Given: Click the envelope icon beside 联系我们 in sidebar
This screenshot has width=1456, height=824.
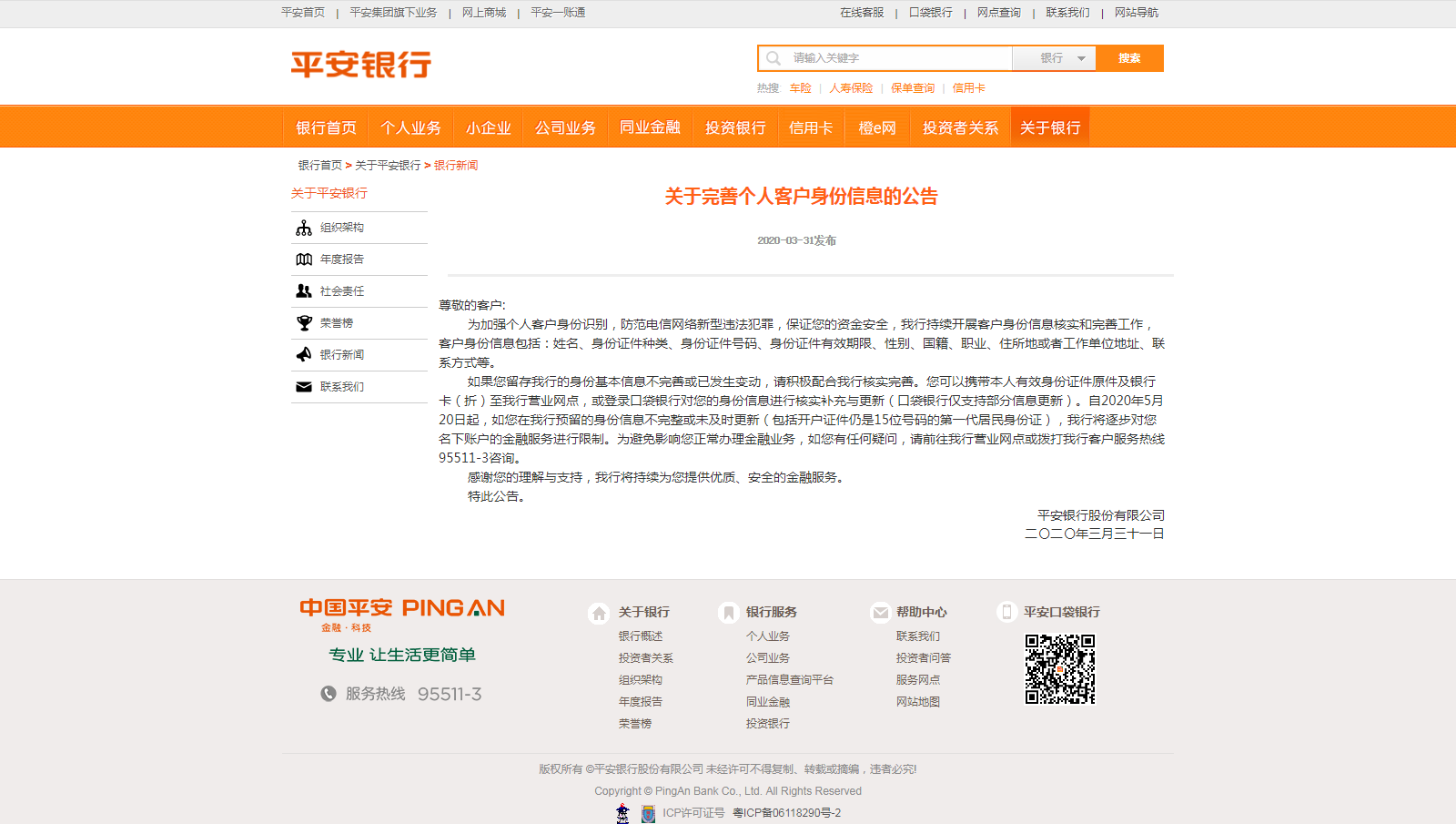Looking at the screenshot, I should pos(304,387).
